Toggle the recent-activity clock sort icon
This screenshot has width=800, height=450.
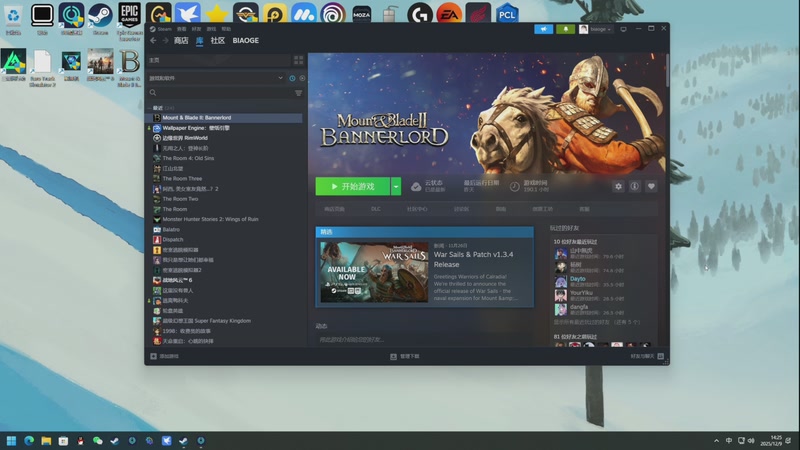click(292, 78)
